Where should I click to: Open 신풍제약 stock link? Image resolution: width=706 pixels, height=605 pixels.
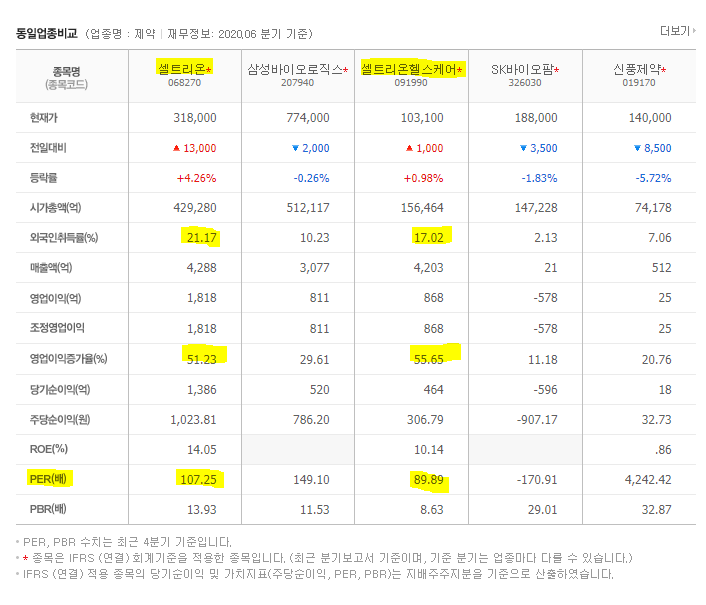637,69
